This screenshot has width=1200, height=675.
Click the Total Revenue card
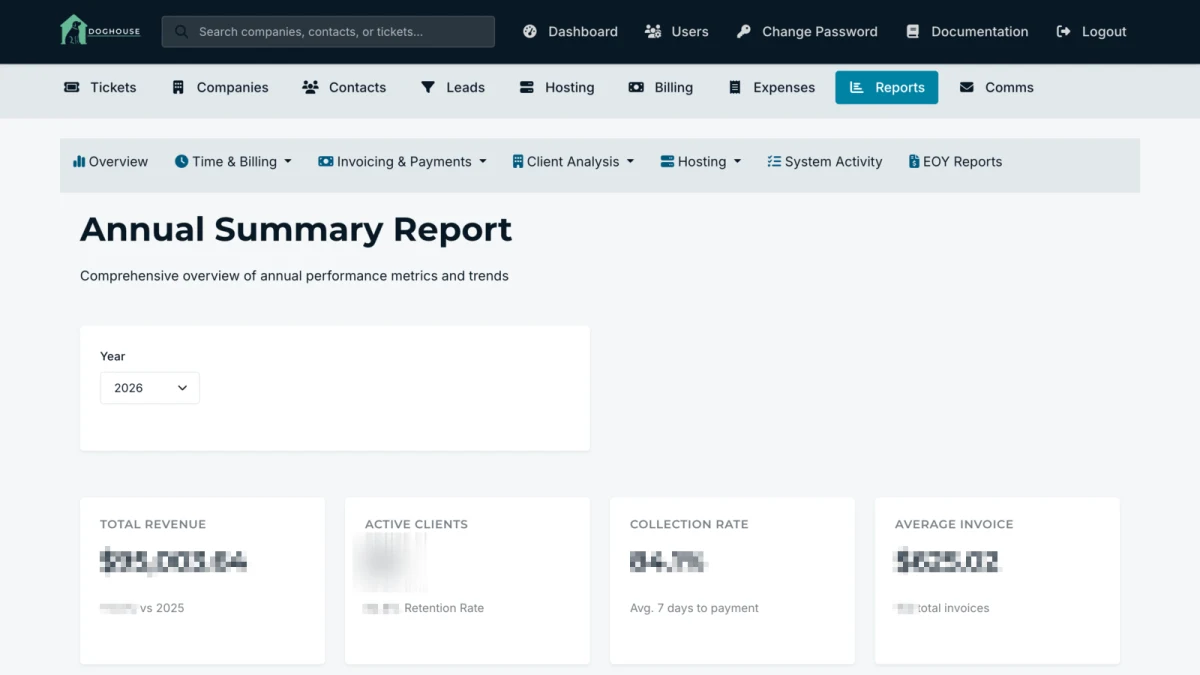[x=202, y=580]
